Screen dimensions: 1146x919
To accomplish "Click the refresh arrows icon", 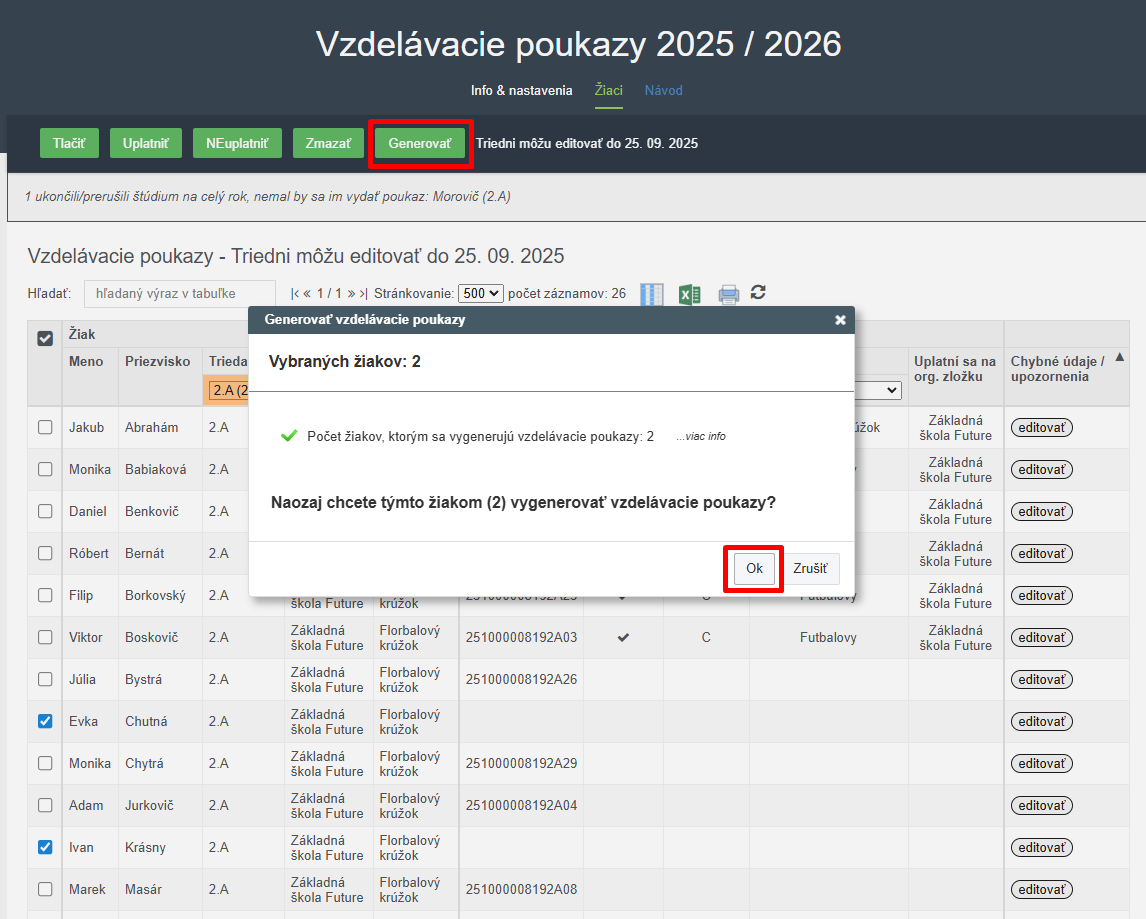I will coord(758,292).
